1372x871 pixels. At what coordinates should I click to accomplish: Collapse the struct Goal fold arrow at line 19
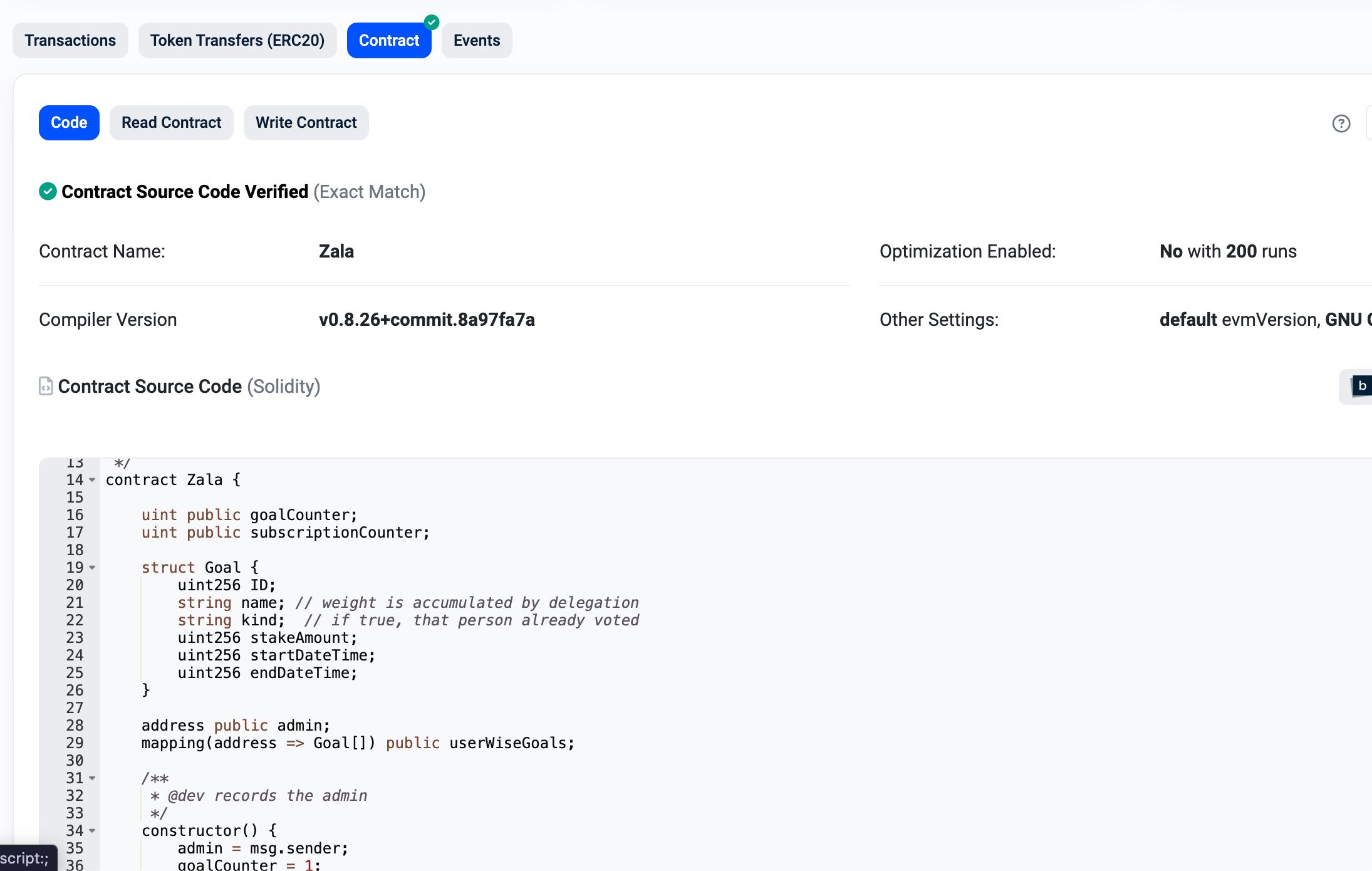(92, 568)
